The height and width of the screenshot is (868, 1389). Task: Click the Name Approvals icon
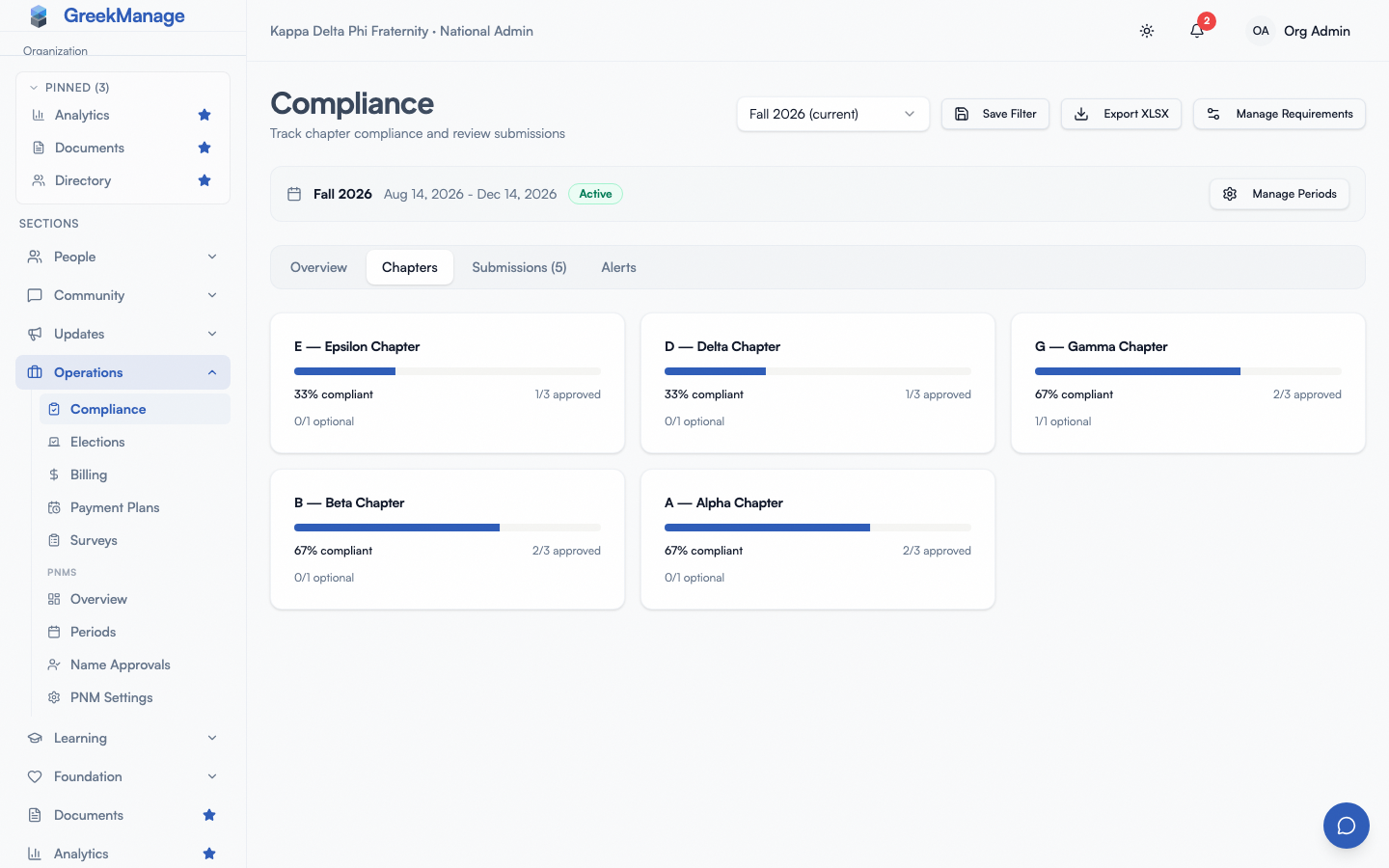tap(54, 665)
